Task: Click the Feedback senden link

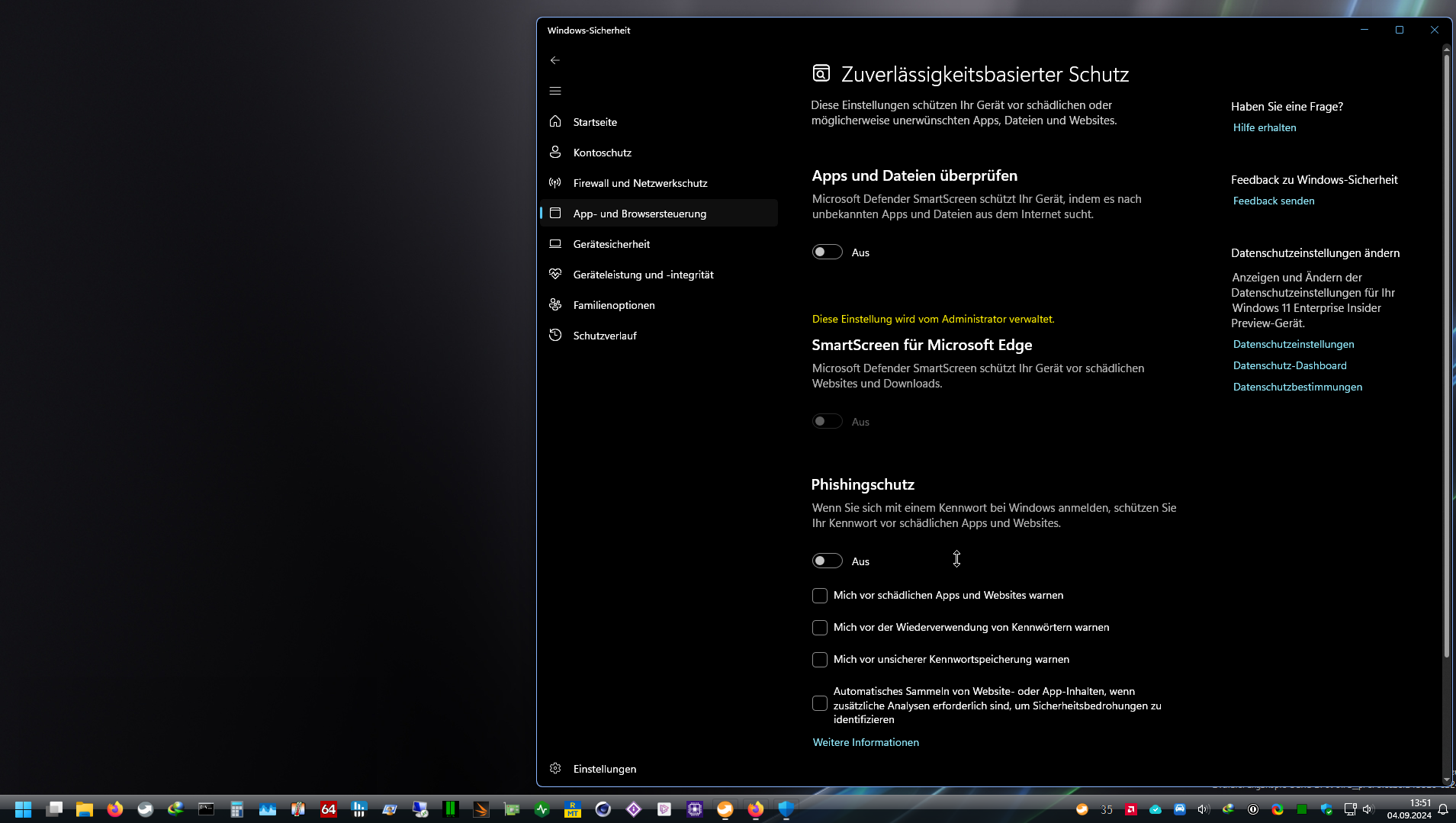Action: click(1274, 201)
